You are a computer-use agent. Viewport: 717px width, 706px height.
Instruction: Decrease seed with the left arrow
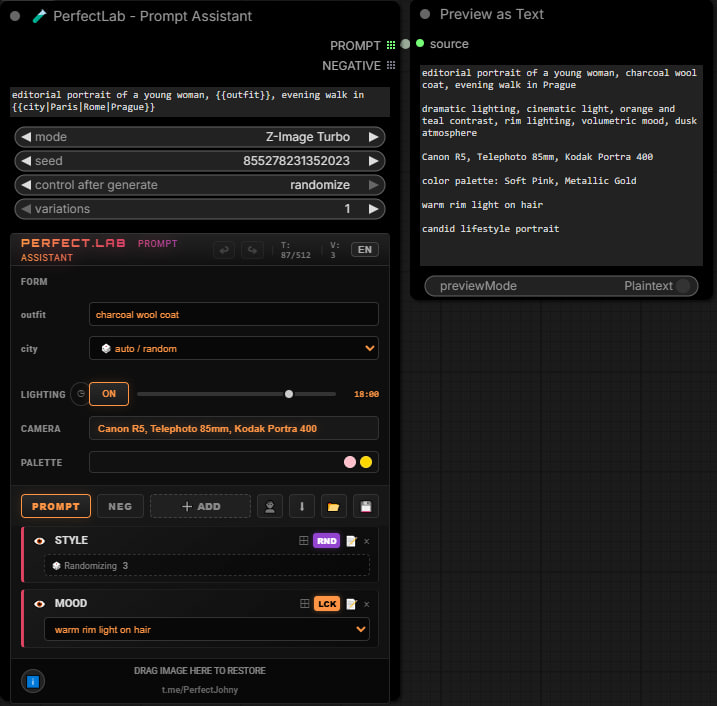pyautogui.click(x=27, y=161)
